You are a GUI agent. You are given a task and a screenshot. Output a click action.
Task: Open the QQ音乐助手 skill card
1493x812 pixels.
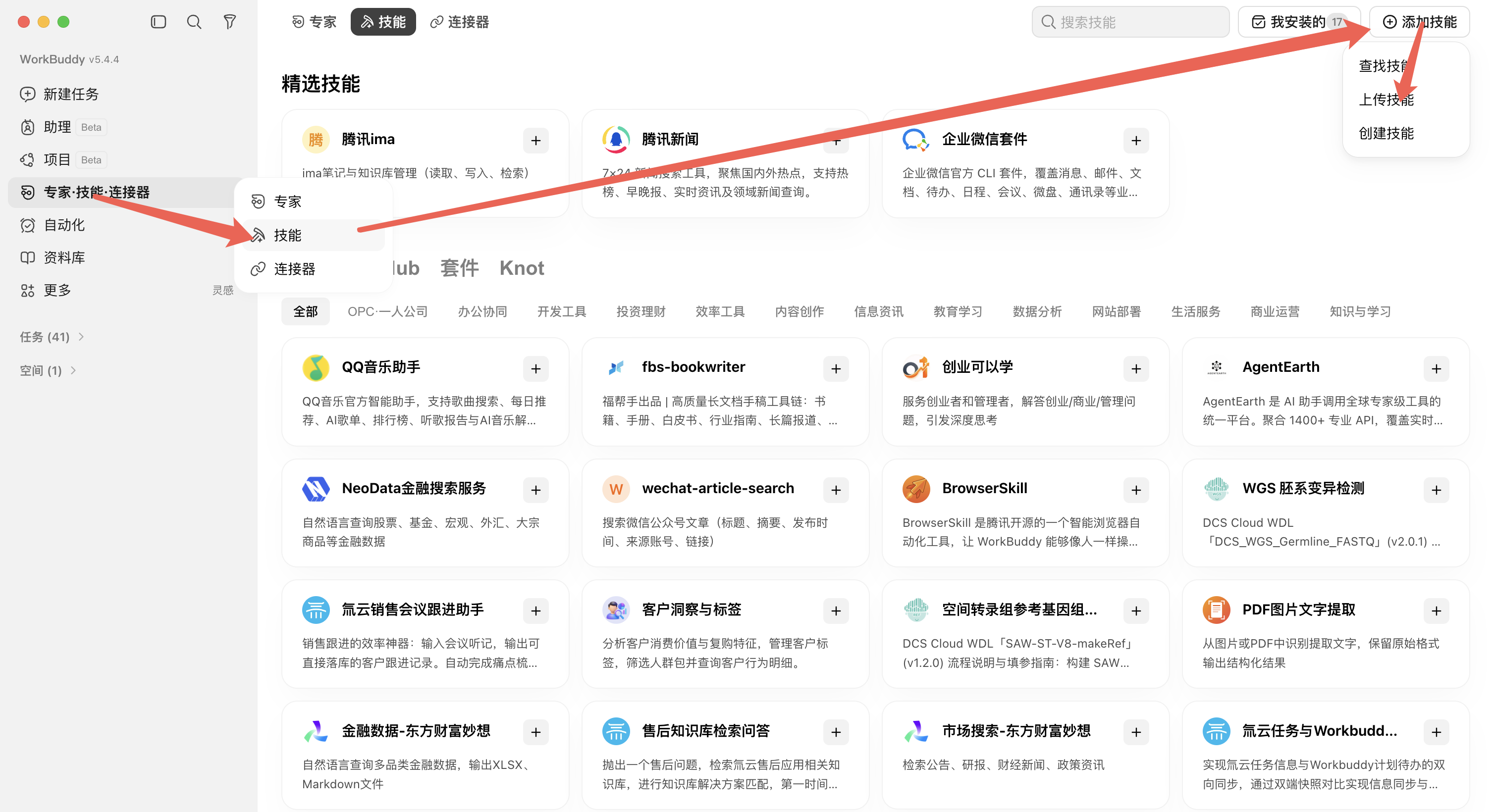(x=425, y=392)
